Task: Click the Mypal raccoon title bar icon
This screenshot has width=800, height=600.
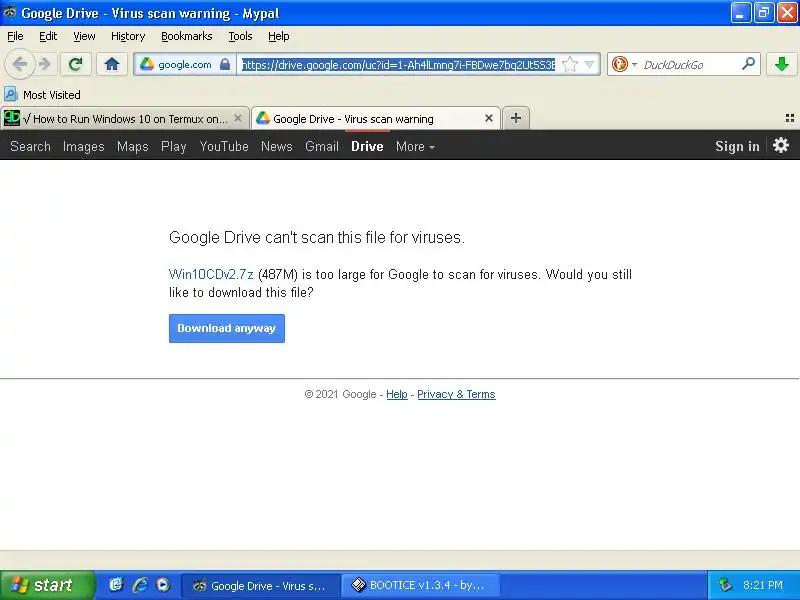Action: [x=9, y=12]
